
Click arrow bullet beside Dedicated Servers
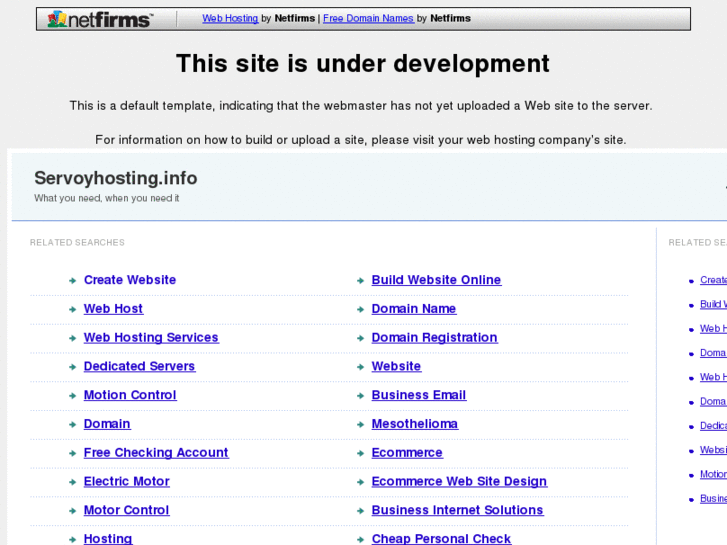pos(72,367)
